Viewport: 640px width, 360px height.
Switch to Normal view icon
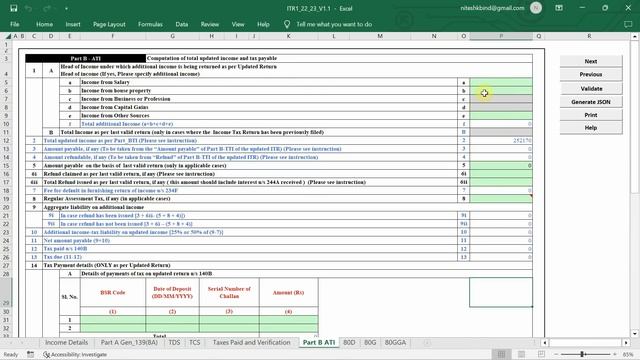tap(501, 354)
